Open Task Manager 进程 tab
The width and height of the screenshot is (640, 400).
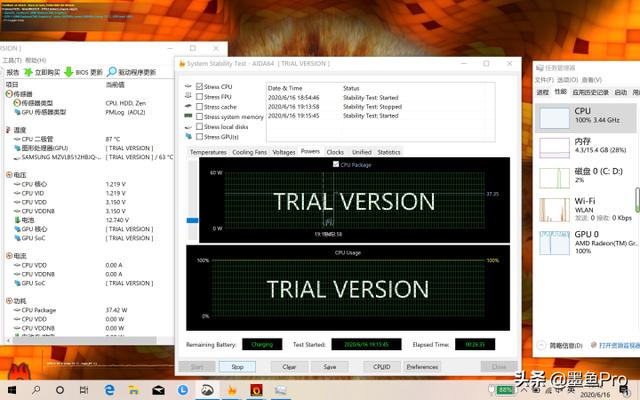coord(543,92)
